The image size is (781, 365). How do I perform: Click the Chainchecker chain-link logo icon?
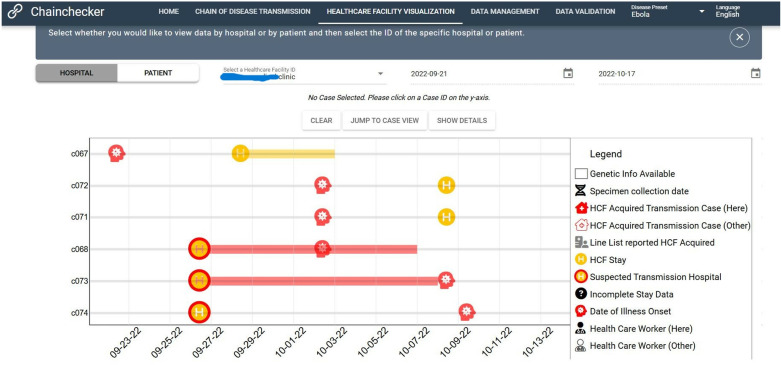click(x=15, y=12)
